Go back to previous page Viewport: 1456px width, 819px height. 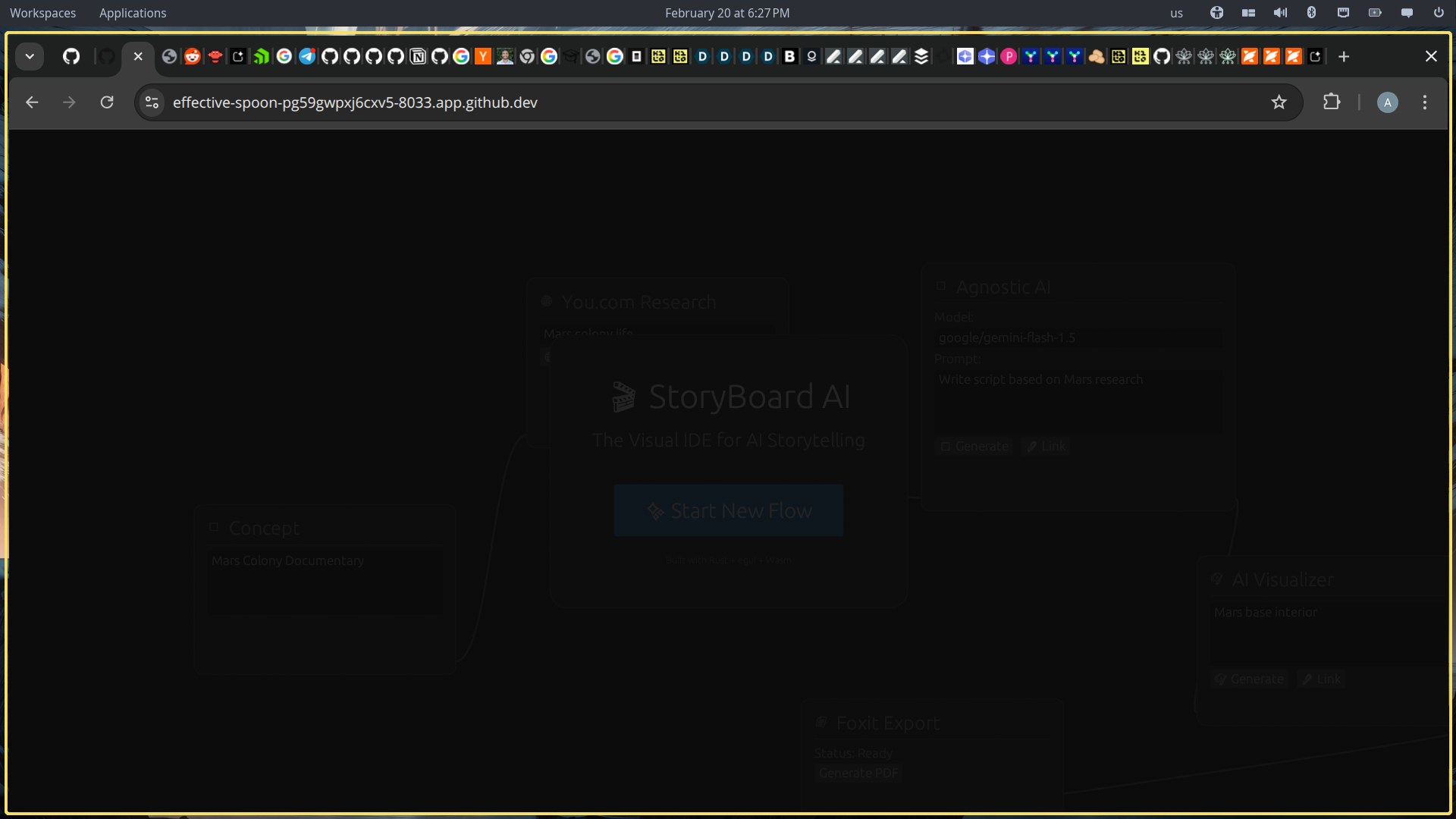(32, 102)
